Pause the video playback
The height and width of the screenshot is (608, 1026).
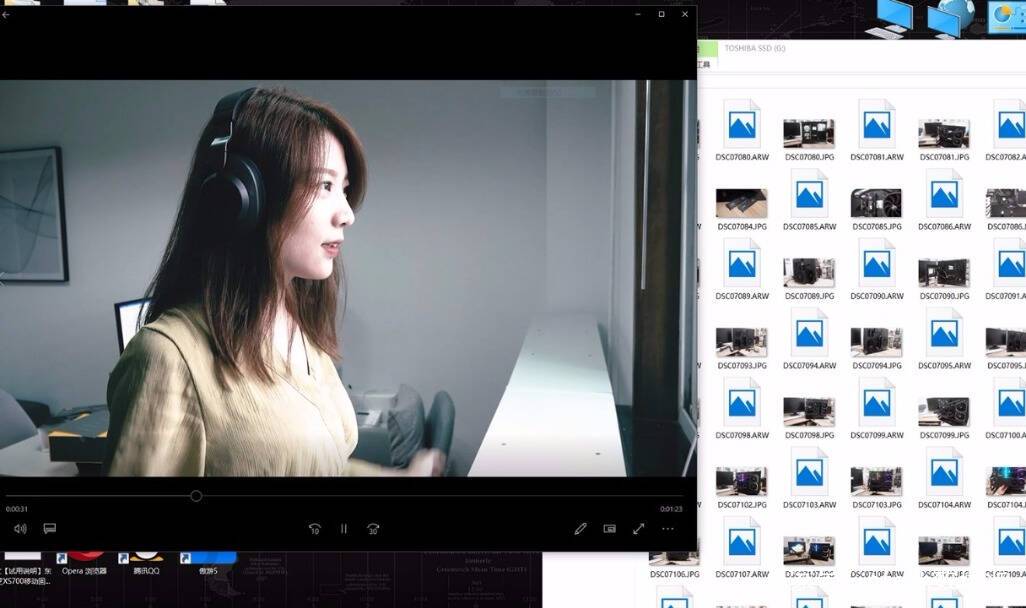pos(344,528)
